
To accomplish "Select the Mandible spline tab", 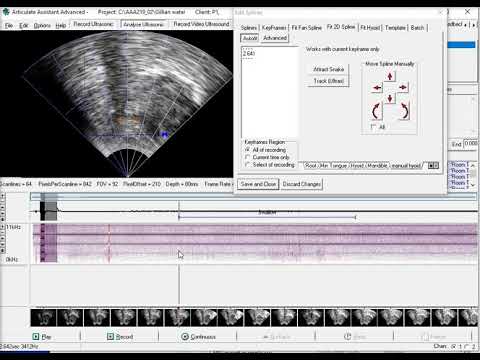I will pos(377,165).
